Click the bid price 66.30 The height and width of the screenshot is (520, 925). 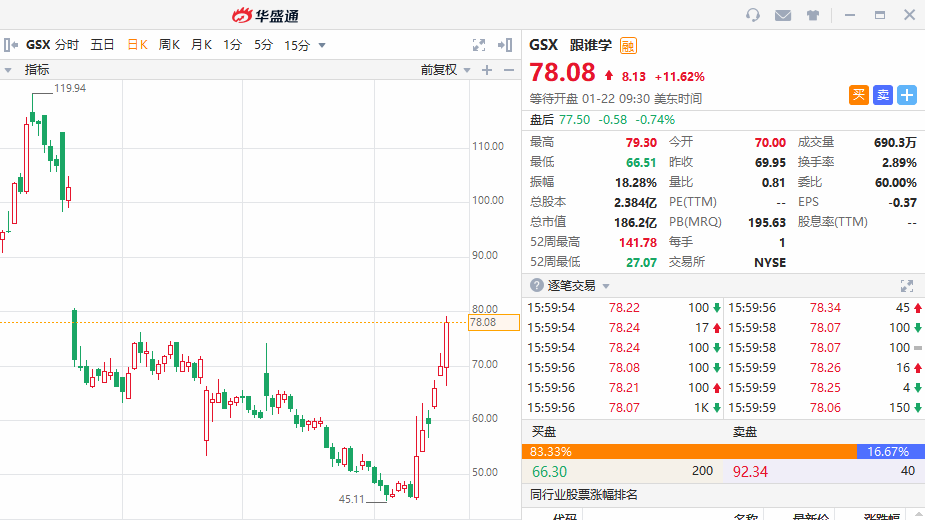point(549,472)
